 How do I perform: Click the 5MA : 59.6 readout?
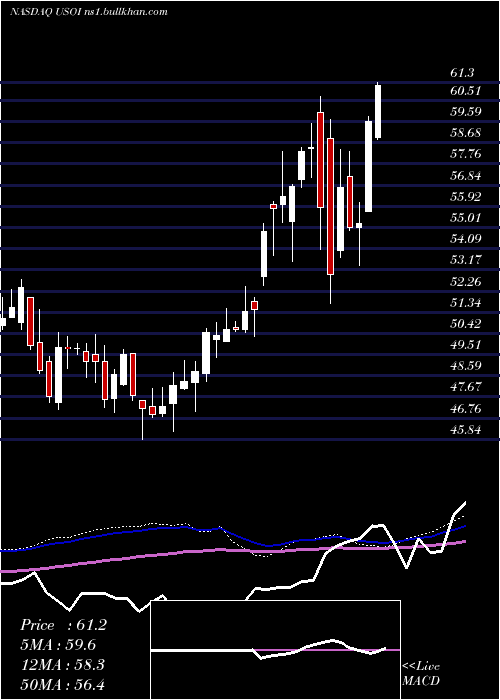58,645
